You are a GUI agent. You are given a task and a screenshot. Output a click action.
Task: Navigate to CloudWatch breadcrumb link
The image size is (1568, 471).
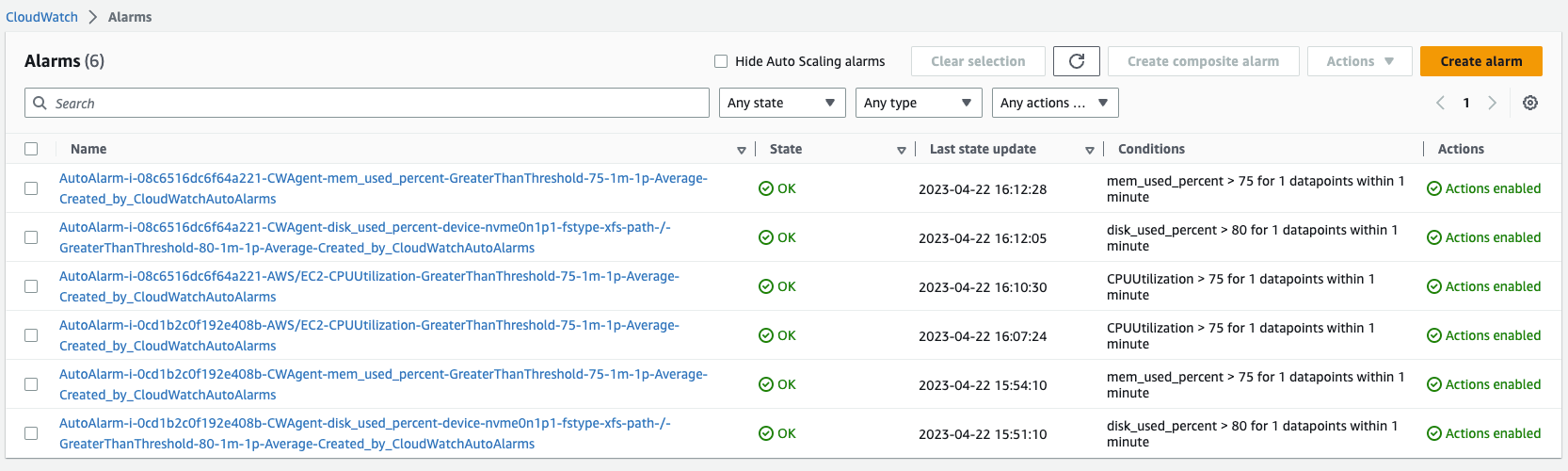point(42,17)
